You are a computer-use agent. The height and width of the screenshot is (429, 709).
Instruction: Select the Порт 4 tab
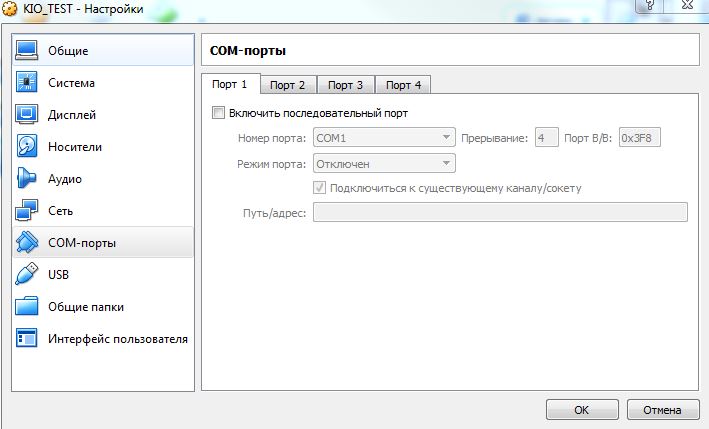click(404, 85)
